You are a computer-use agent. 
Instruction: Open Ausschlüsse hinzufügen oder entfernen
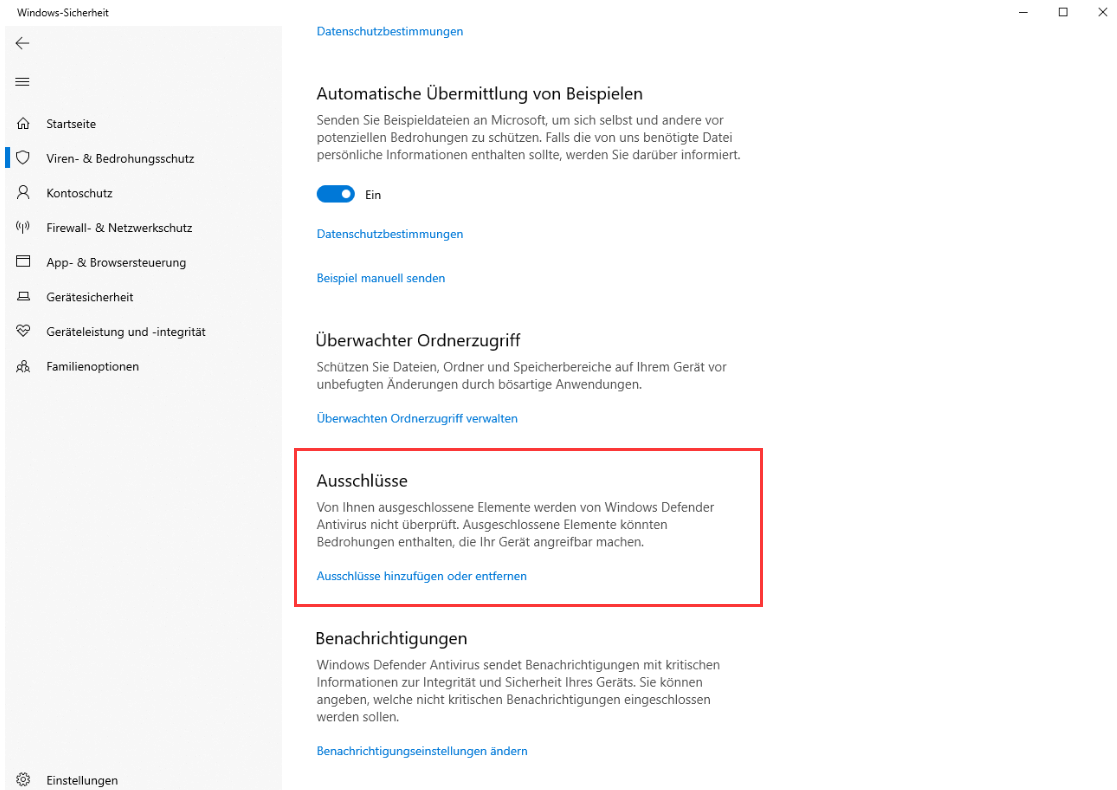(421, 576)
